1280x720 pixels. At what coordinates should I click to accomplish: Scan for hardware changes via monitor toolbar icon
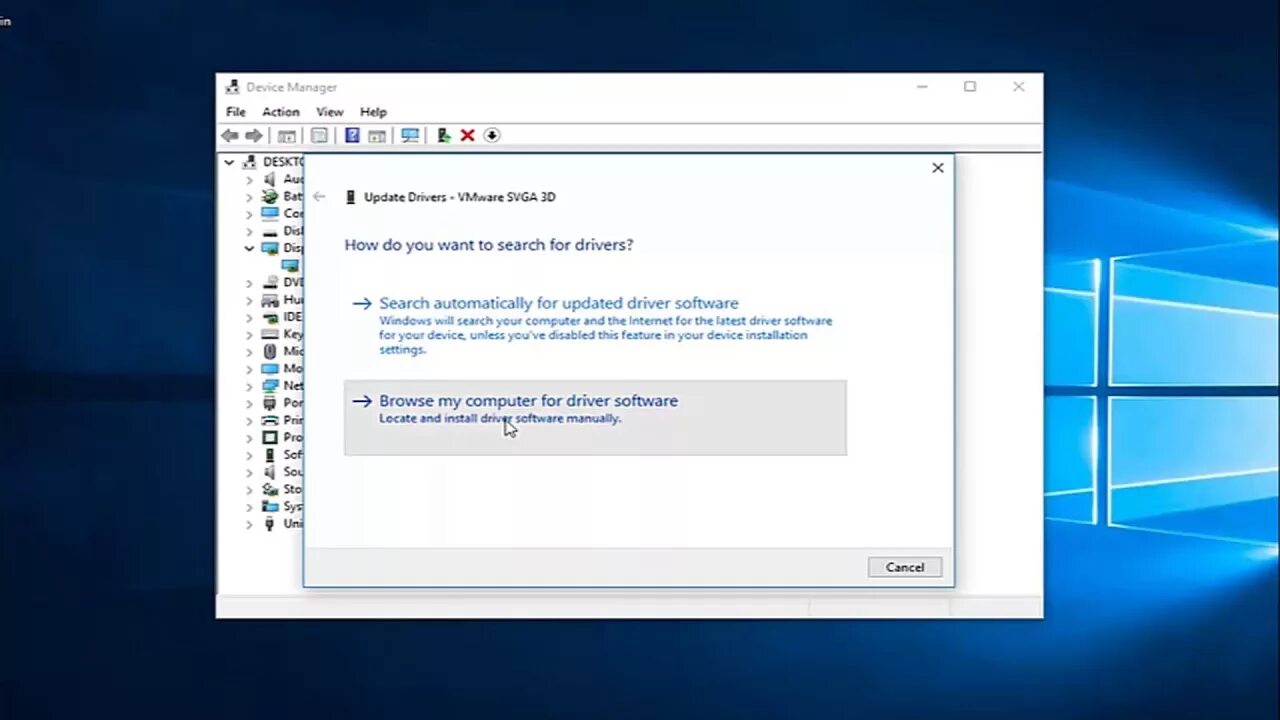[410, 135]
